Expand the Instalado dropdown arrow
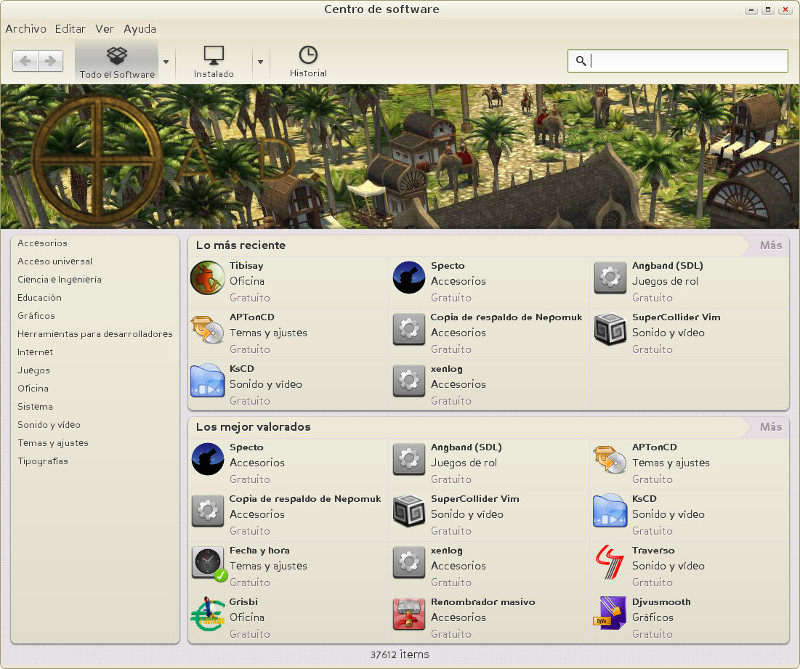 pyautogui.click(x=260, y=61)
